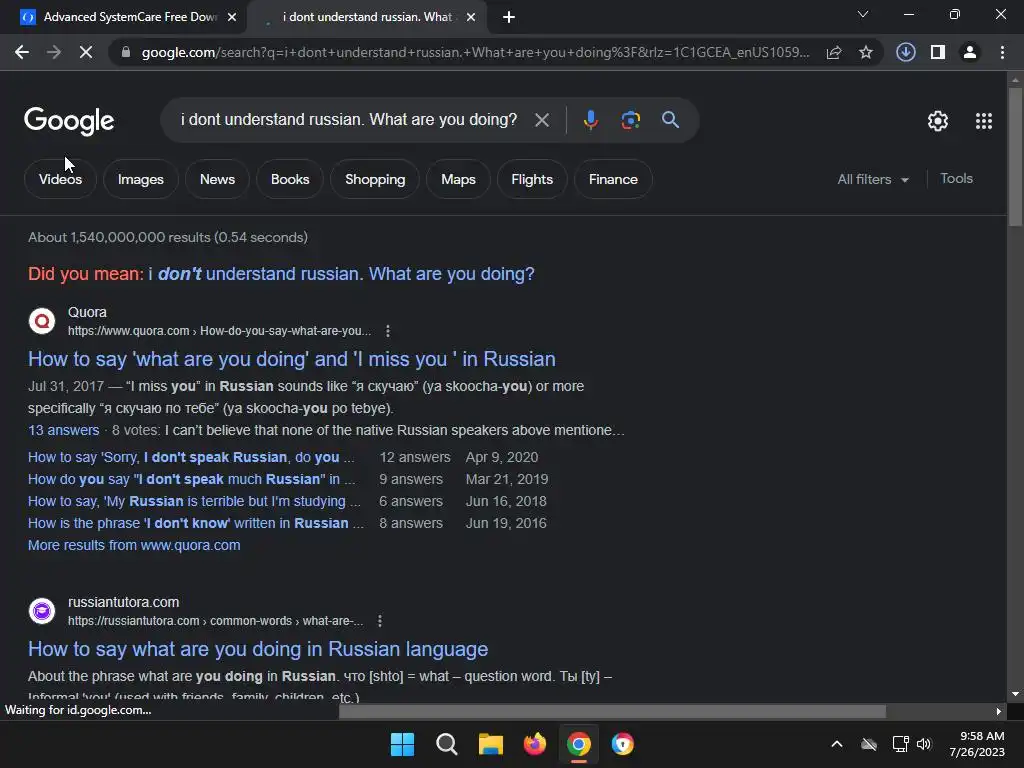Select the Google search results tab
Viewport: 1024px width, 768px height.
tap(366, 17)
